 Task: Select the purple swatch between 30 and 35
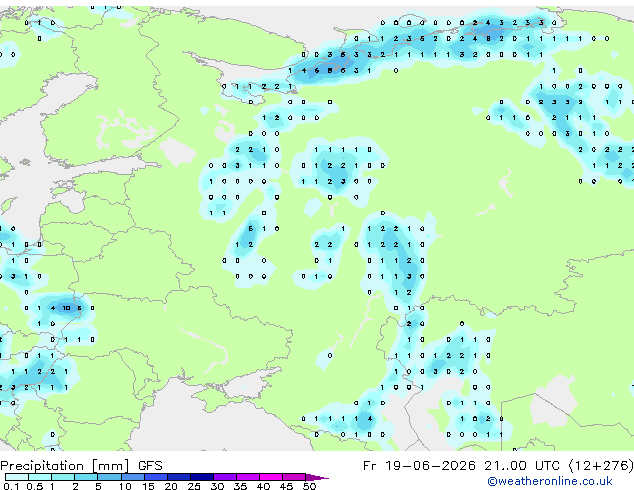coord(225,477)
